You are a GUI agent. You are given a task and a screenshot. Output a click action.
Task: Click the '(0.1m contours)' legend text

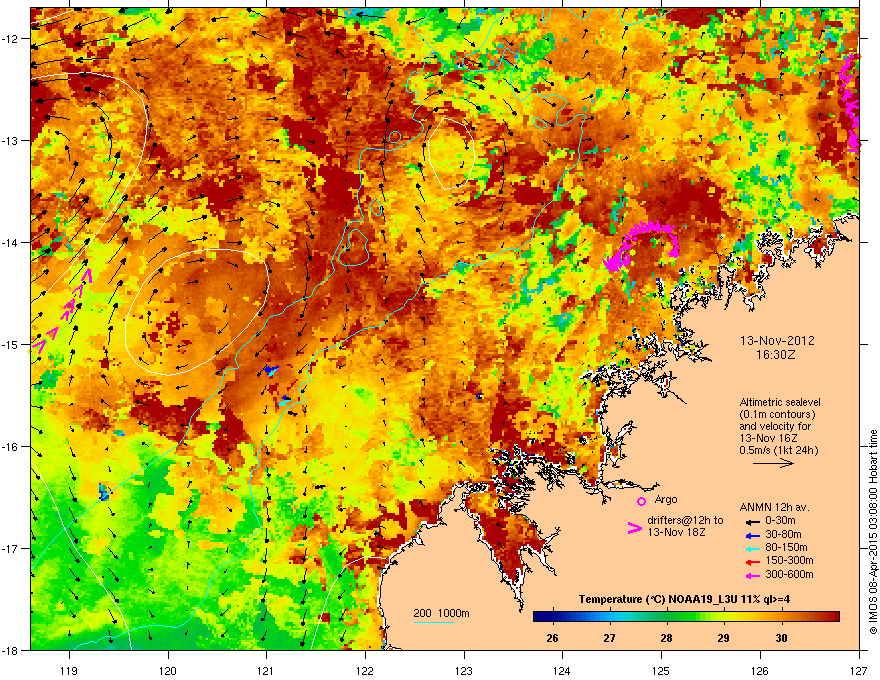tap(777, 415)
